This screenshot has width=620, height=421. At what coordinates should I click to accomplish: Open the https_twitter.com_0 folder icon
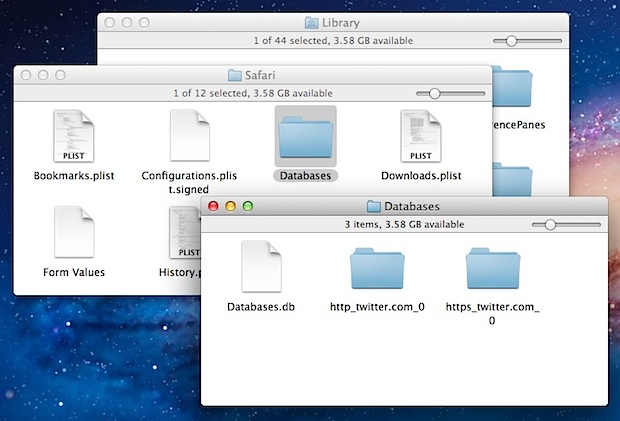click(493, 268)
